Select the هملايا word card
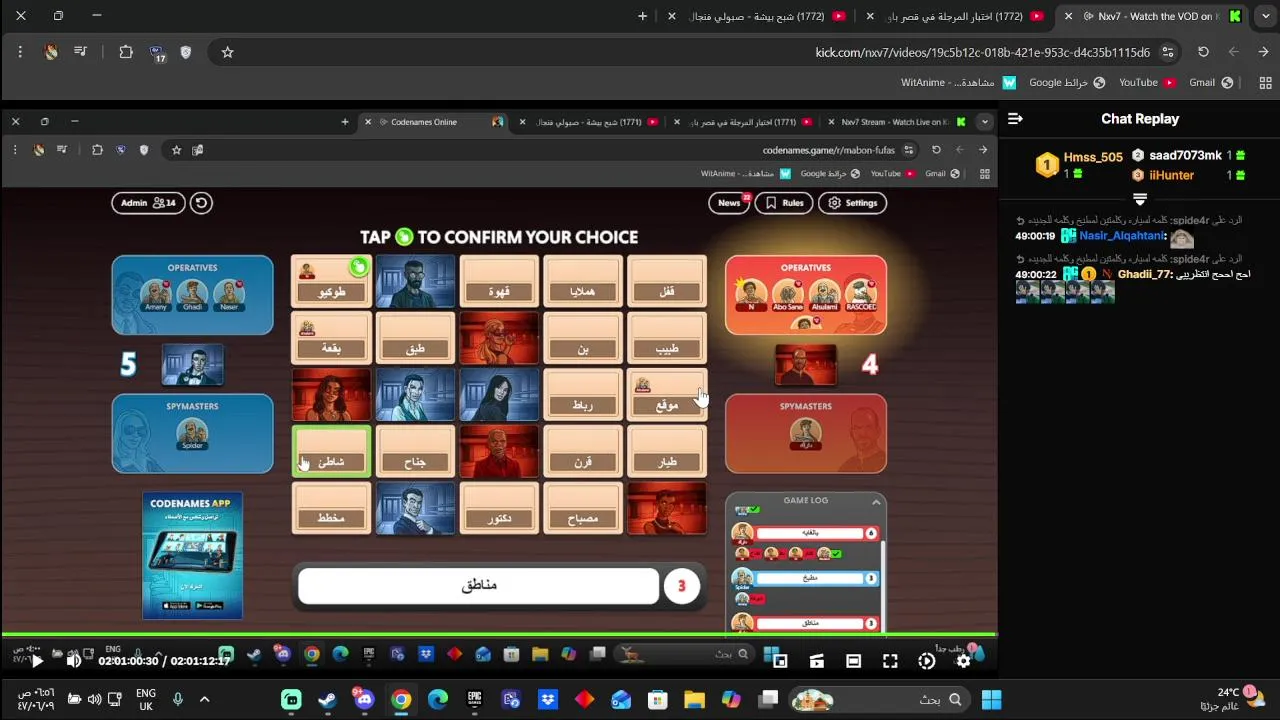 coord(583,281)
